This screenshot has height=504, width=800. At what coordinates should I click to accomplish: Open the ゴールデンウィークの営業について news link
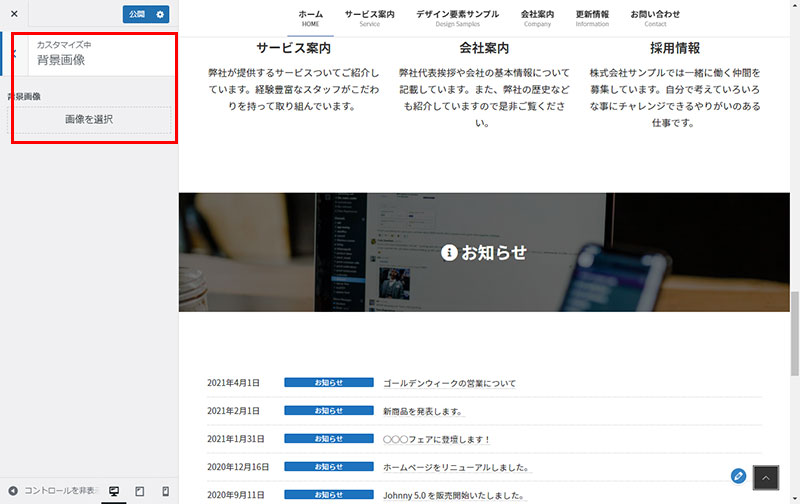[449, 383]
